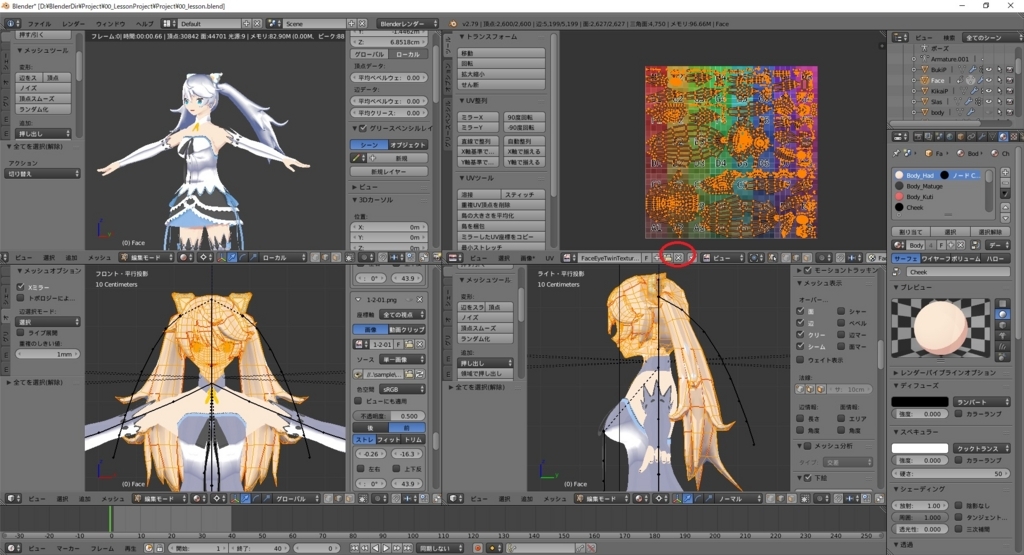
Task: Select sphere preview type icon in material preview
Action: pyautogui.click(x=1002, y=315)
